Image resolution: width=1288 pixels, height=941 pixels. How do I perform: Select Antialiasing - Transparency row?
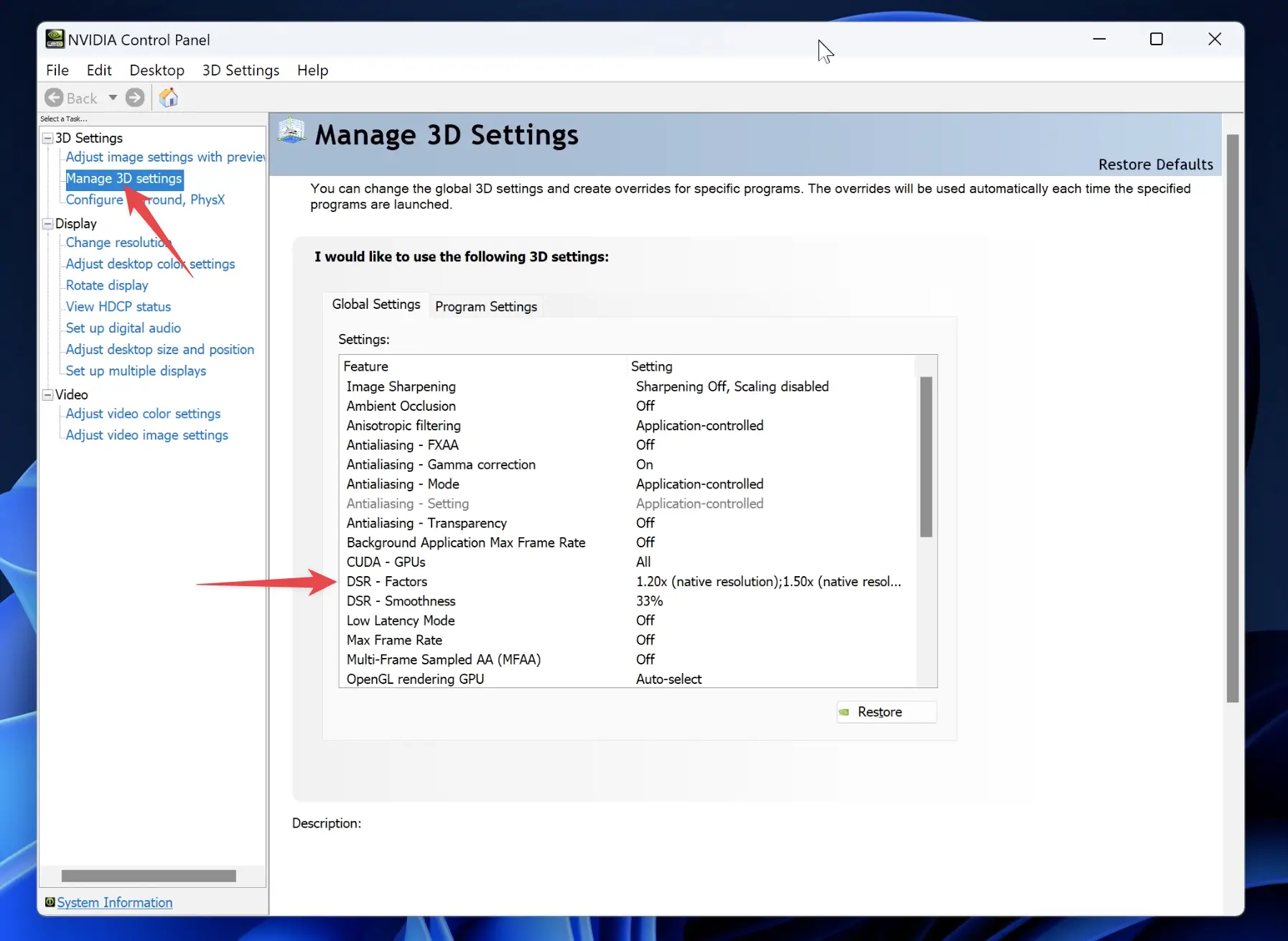(628, 523)
